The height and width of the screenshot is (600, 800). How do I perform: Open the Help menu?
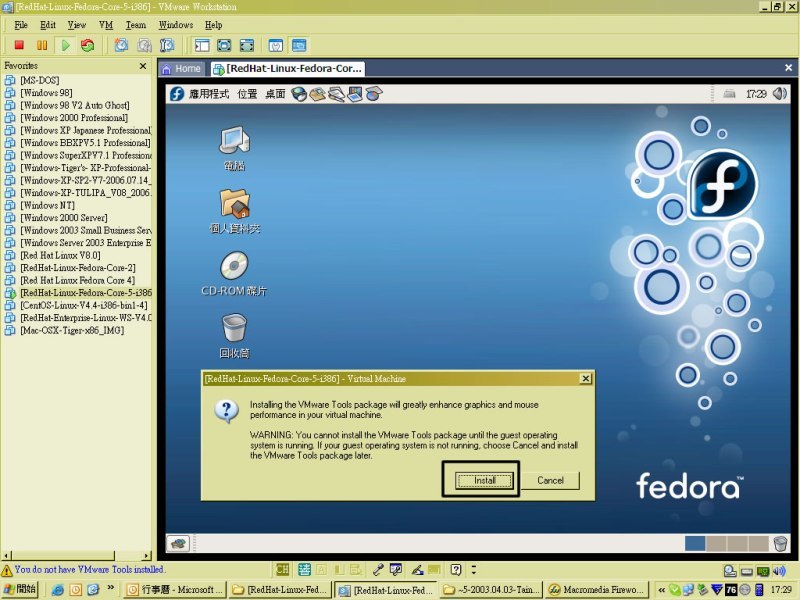213,25
